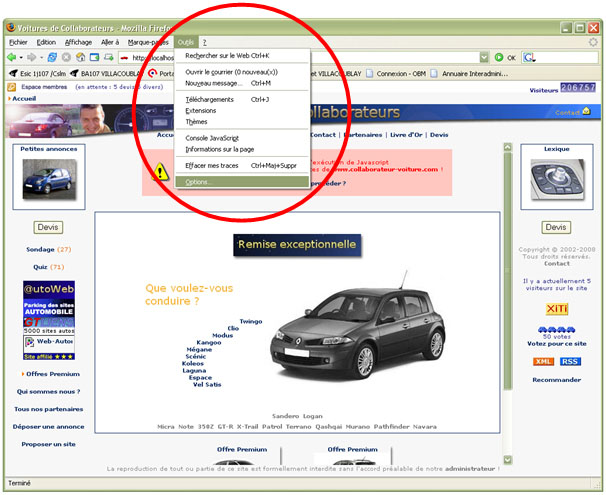Click the Petites annonces blue car thumbnail
Viewport: 606px width, 495px height.
(49, 179)
